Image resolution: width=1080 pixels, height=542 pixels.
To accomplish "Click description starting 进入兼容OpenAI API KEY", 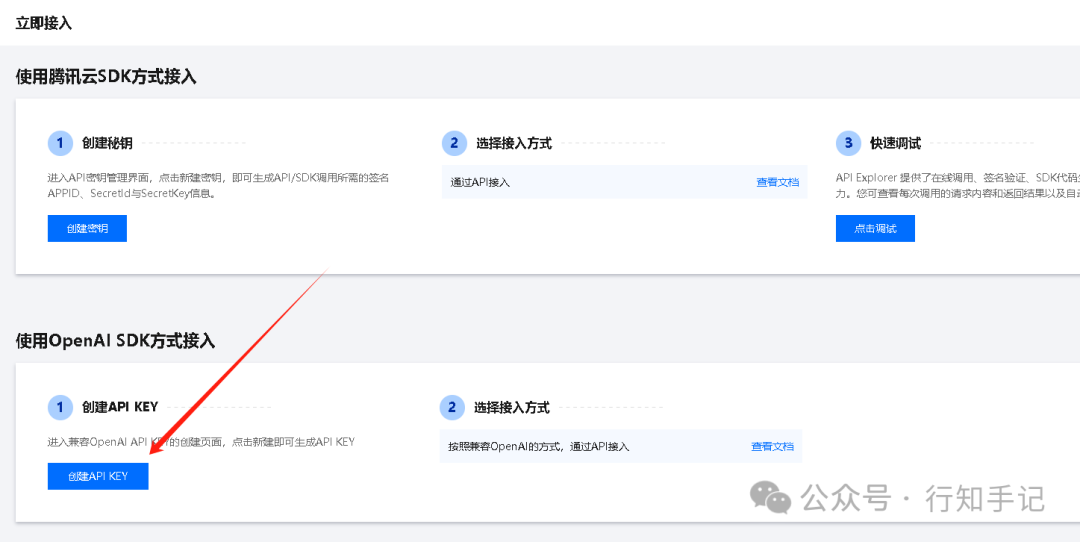I will (201, 441).
